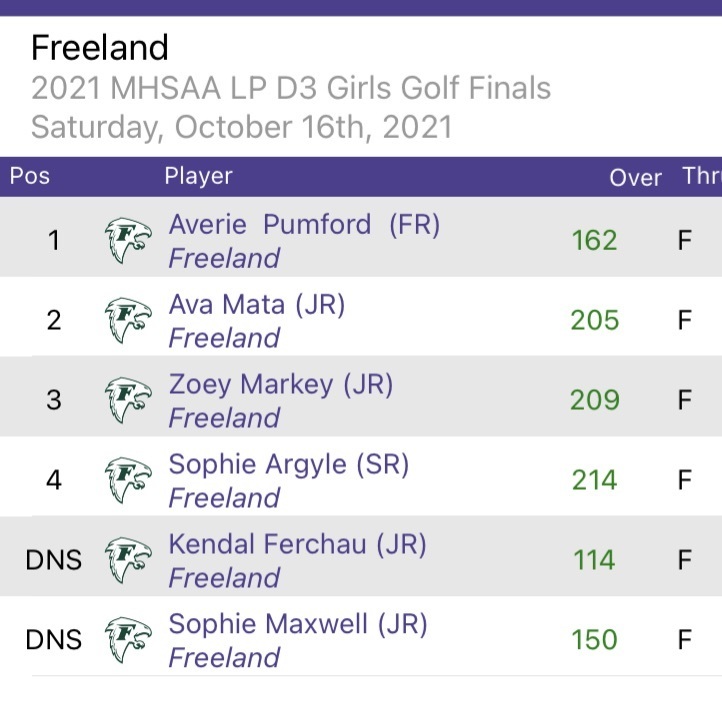Tap Freeland logo beside Zoey Markey

[x=128, y=400]
